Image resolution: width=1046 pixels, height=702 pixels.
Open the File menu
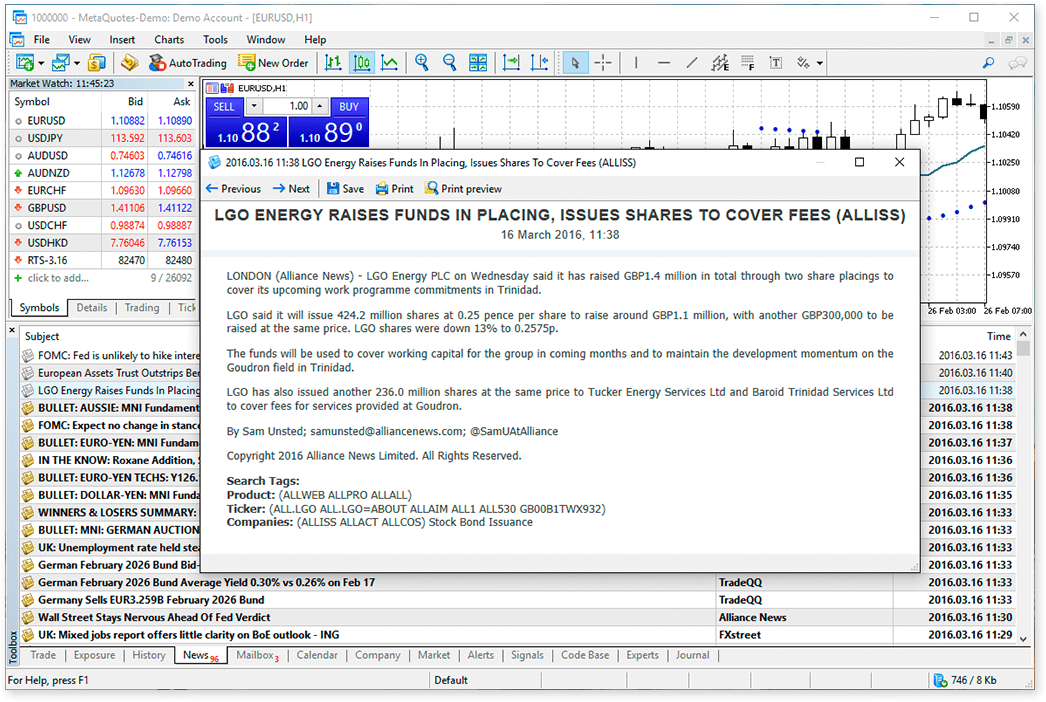[41, 39]
